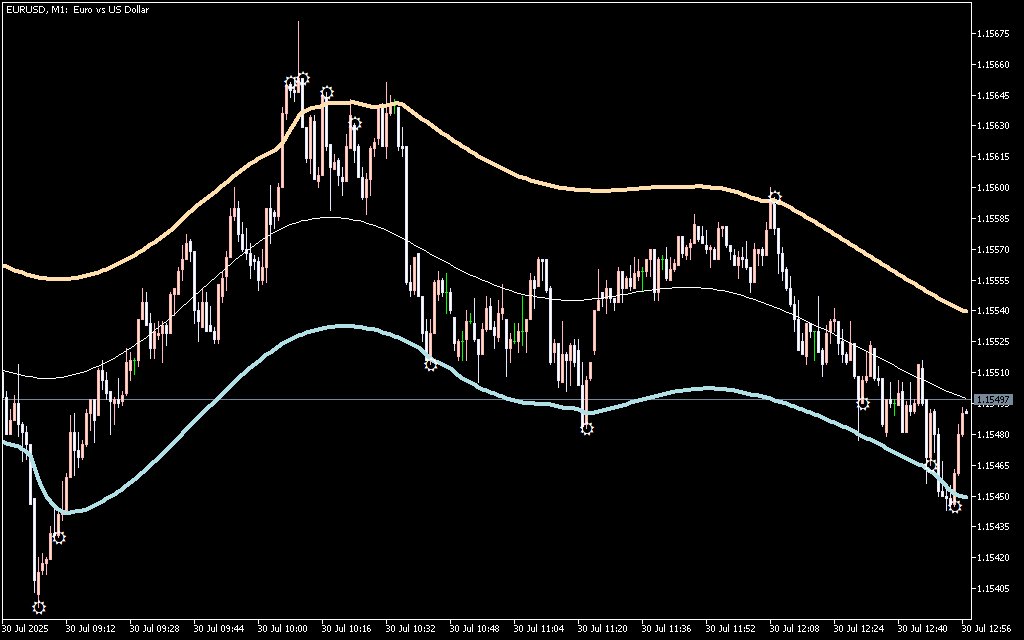Click the 30 Jul 2025 date label
Viewport: 1024px width, 640px height.
[25, 629]
